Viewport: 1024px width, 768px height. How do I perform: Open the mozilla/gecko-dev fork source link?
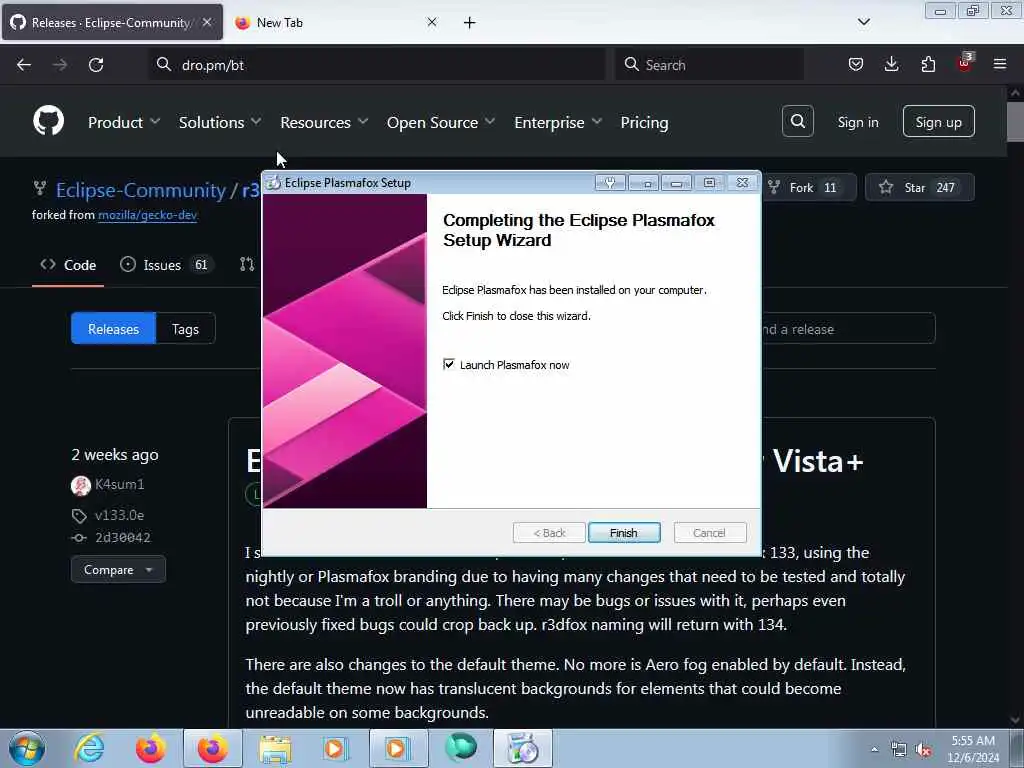tap(148, 215)
